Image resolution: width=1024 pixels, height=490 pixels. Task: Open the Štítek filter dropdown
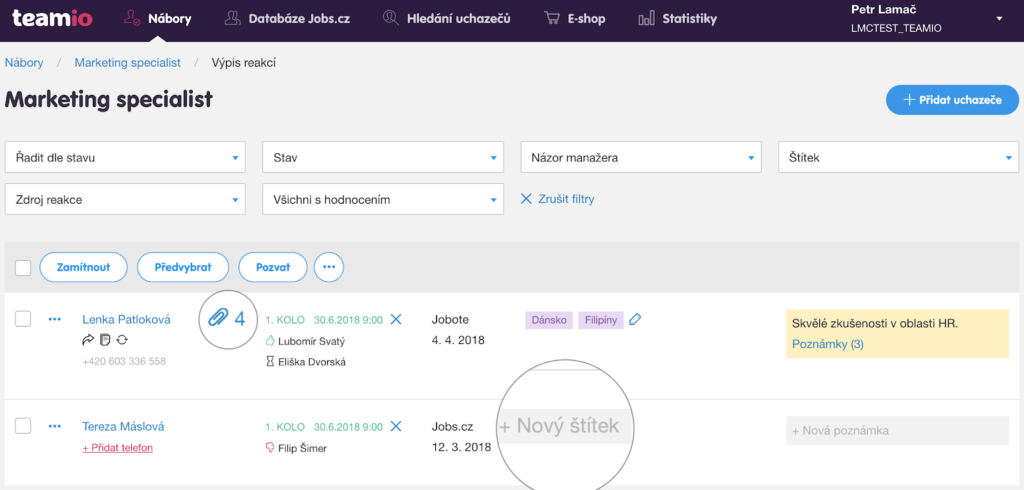click(899, 157)
